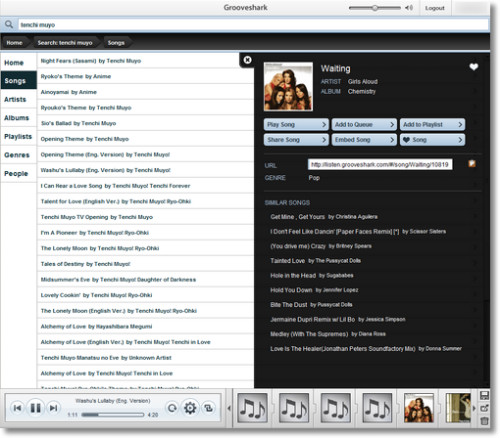Go to Home breadcrumb
Screen dimensions: 500x438
click(14, 43)
